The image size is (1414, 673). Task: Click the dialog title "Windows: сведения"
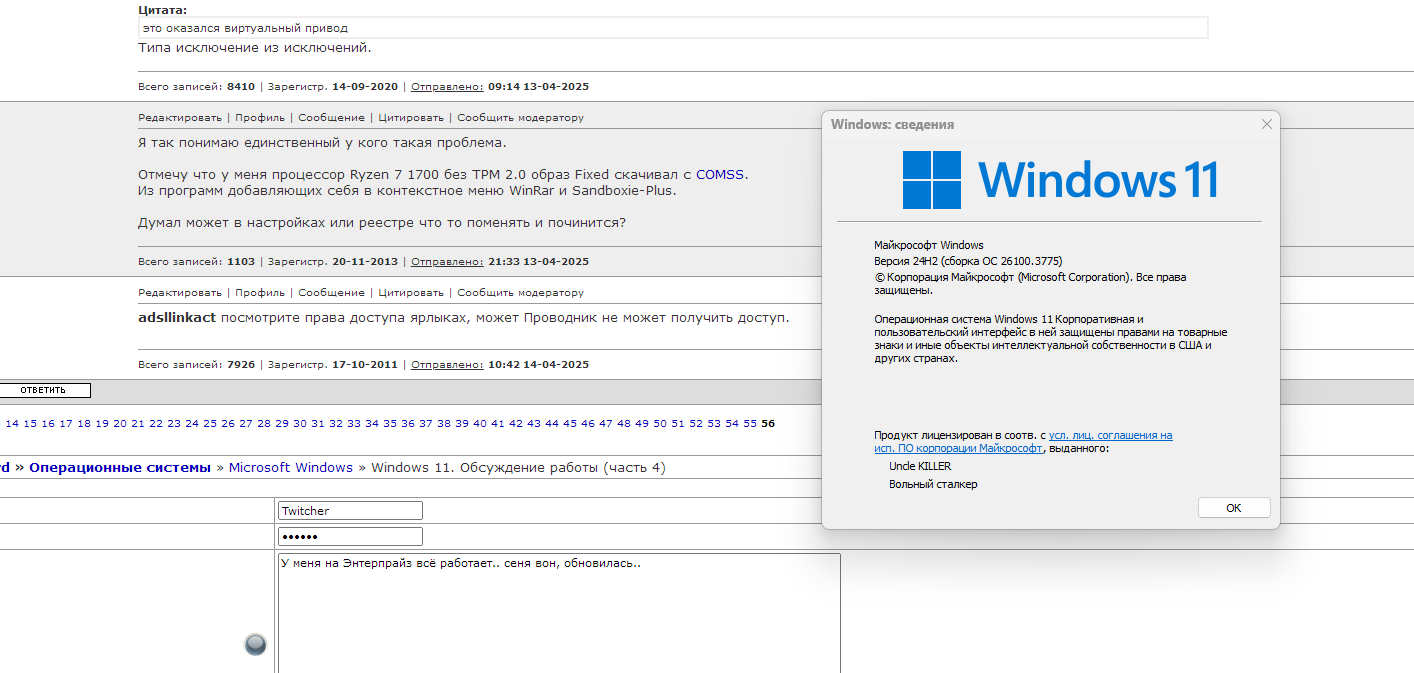point(892,125)
